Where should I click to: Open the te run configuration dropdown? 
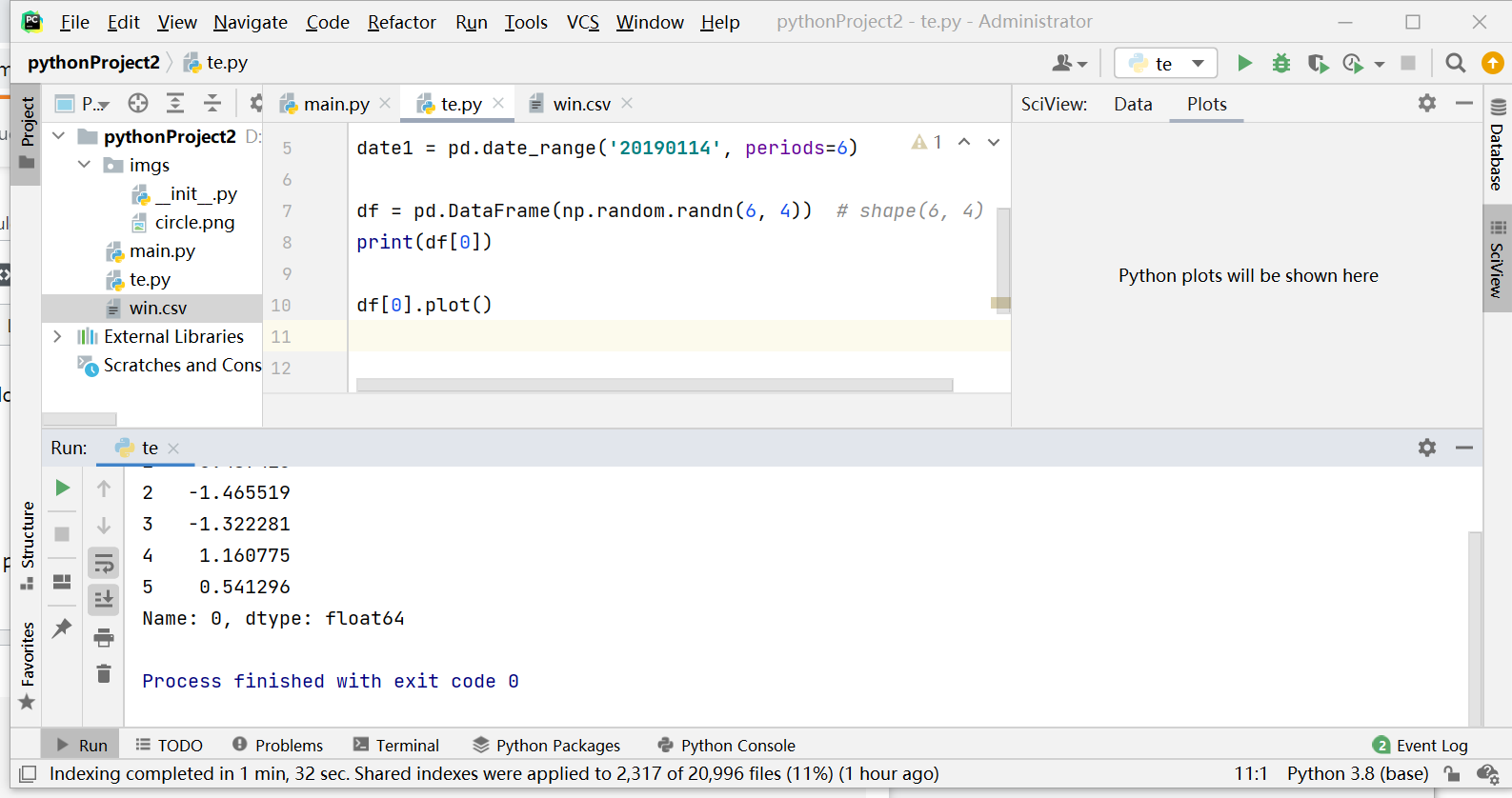pyautogui.click(x=1166, y=63)
